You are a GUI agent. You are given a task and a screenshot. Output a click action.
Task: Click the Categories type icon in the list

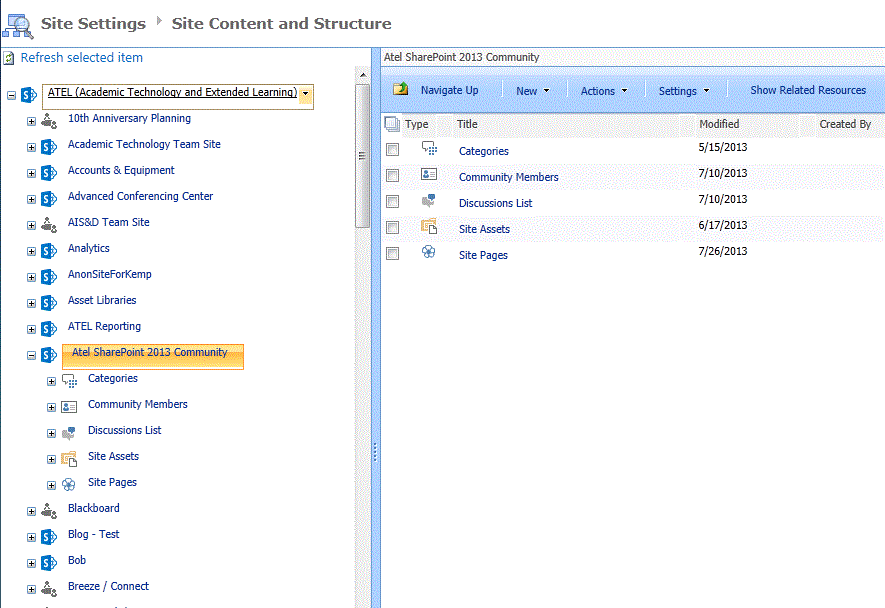(430, 148)
